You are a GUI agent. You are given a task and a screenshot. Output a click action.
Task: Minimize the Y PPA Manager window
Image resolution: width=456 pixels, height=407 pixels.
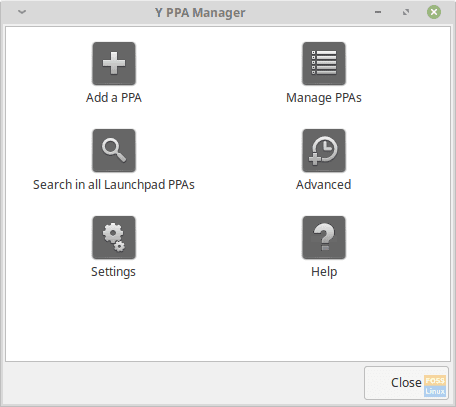click(x=378, y=12)
